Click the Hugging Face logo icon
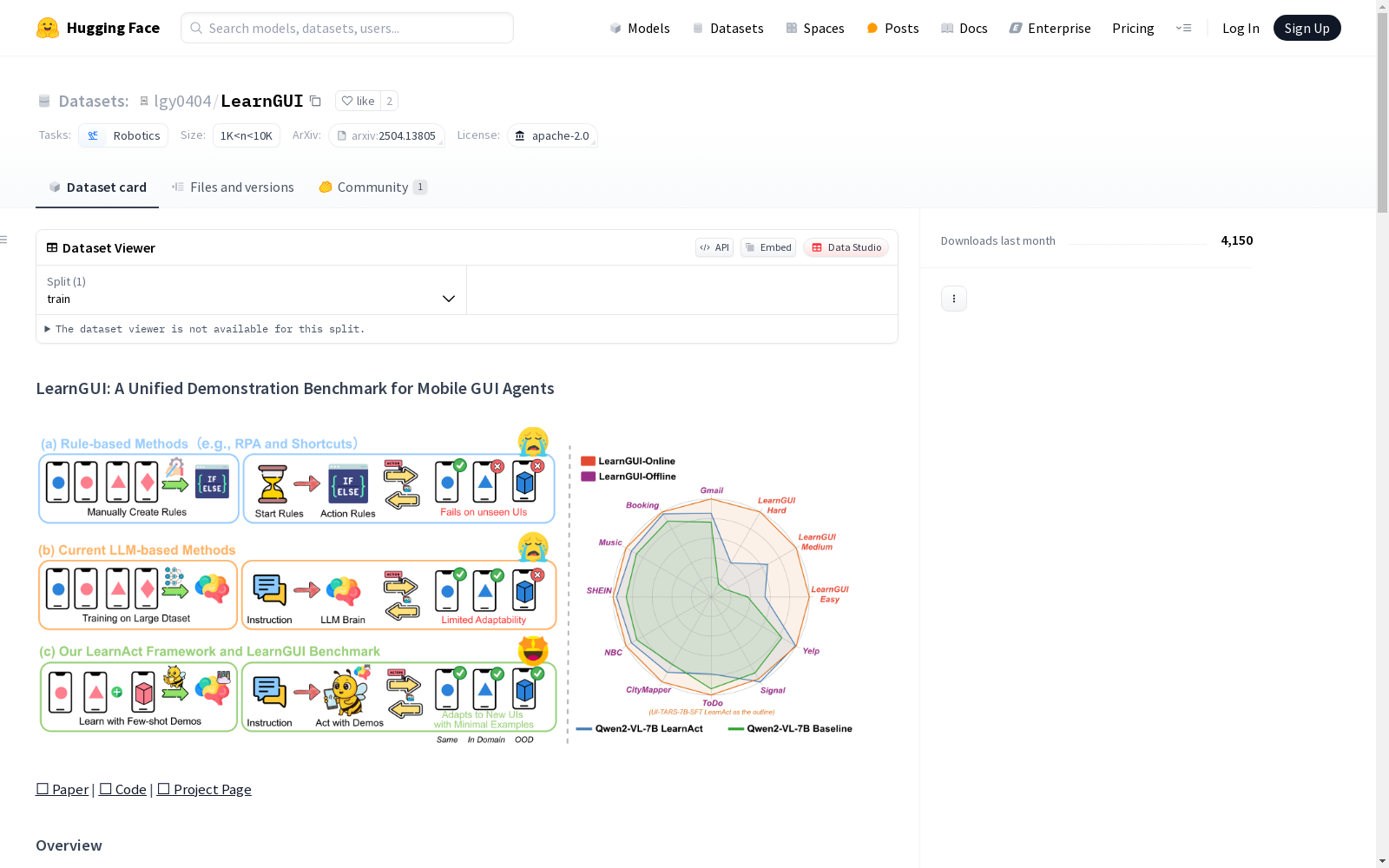The width and height of the screenshot is (1389, 868). click(x=48, y=28)
